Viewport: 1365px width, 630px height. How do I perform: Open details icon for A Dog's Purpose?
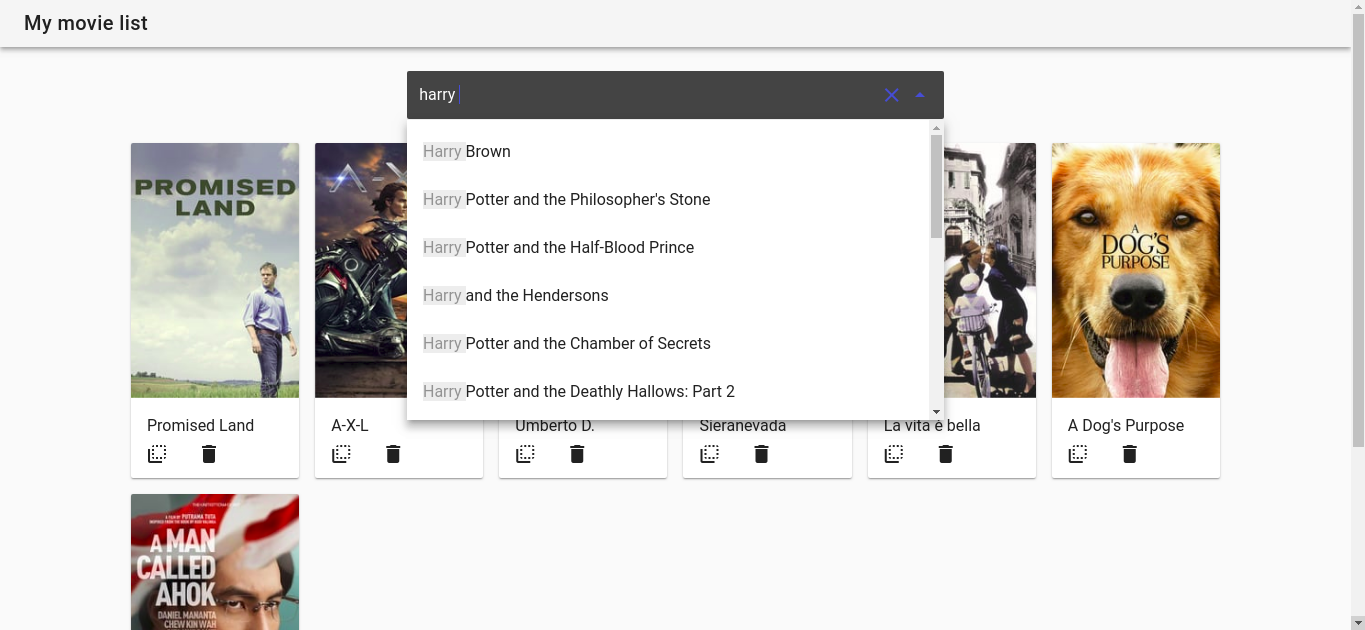[1078, 454]
